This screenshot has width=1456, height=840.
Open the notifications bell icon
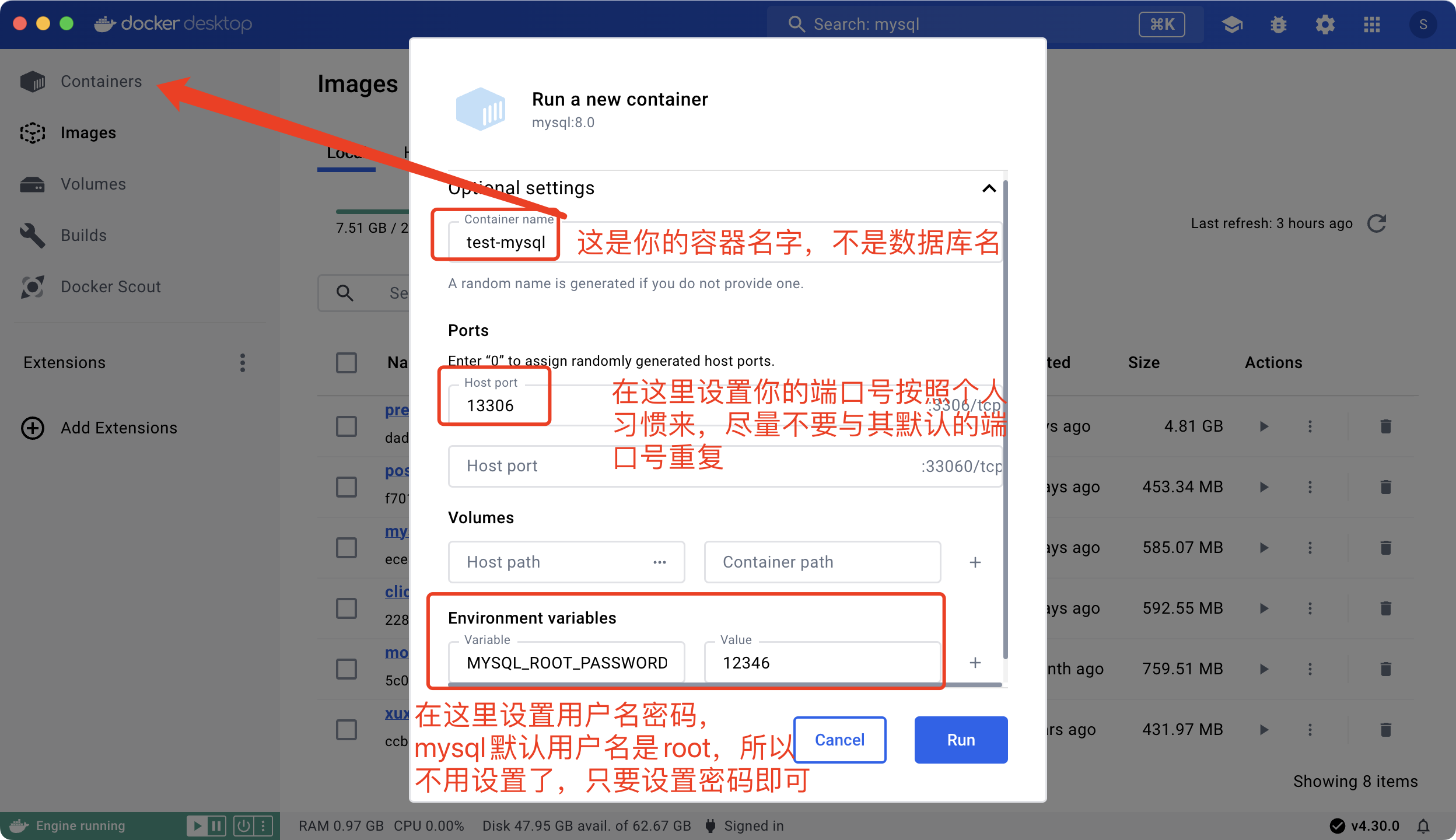(1423, 826)
